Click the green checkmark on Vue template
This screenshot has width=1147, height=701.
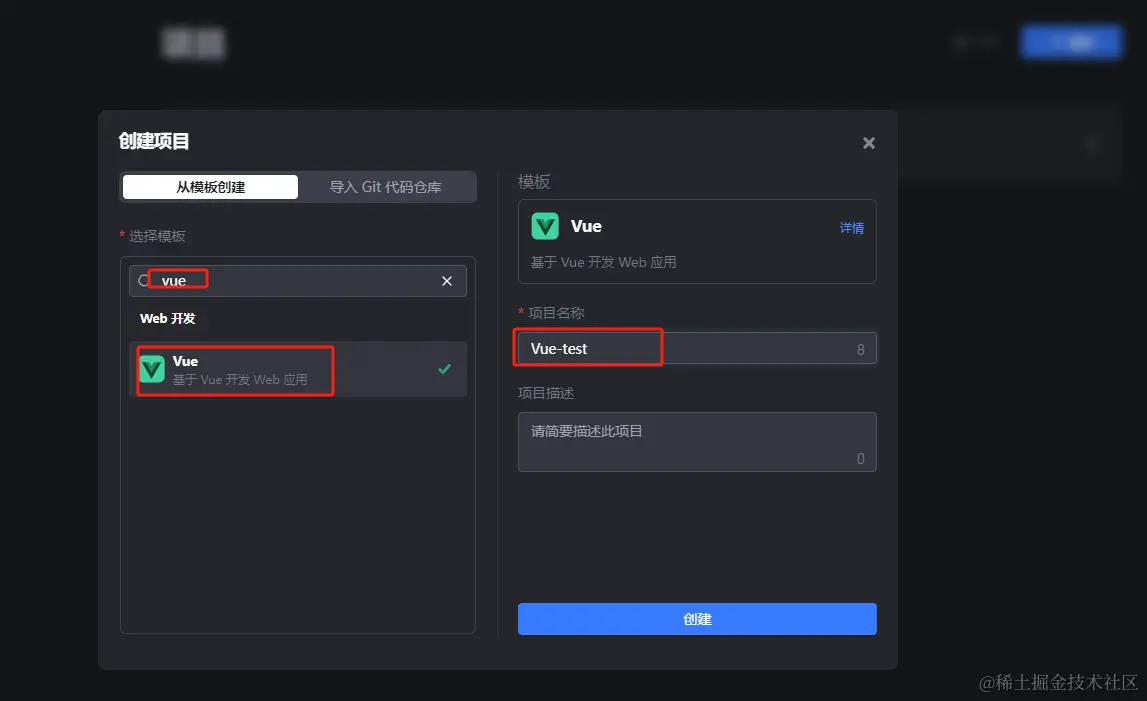click(445, 369)
